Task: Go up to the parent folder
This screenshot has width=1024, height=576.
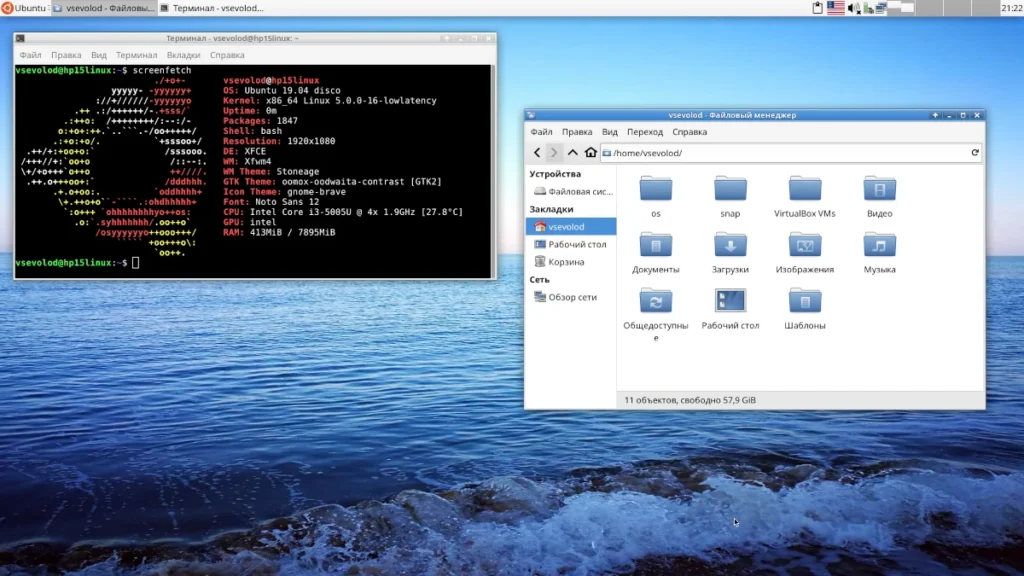Action: click(573, 153)
